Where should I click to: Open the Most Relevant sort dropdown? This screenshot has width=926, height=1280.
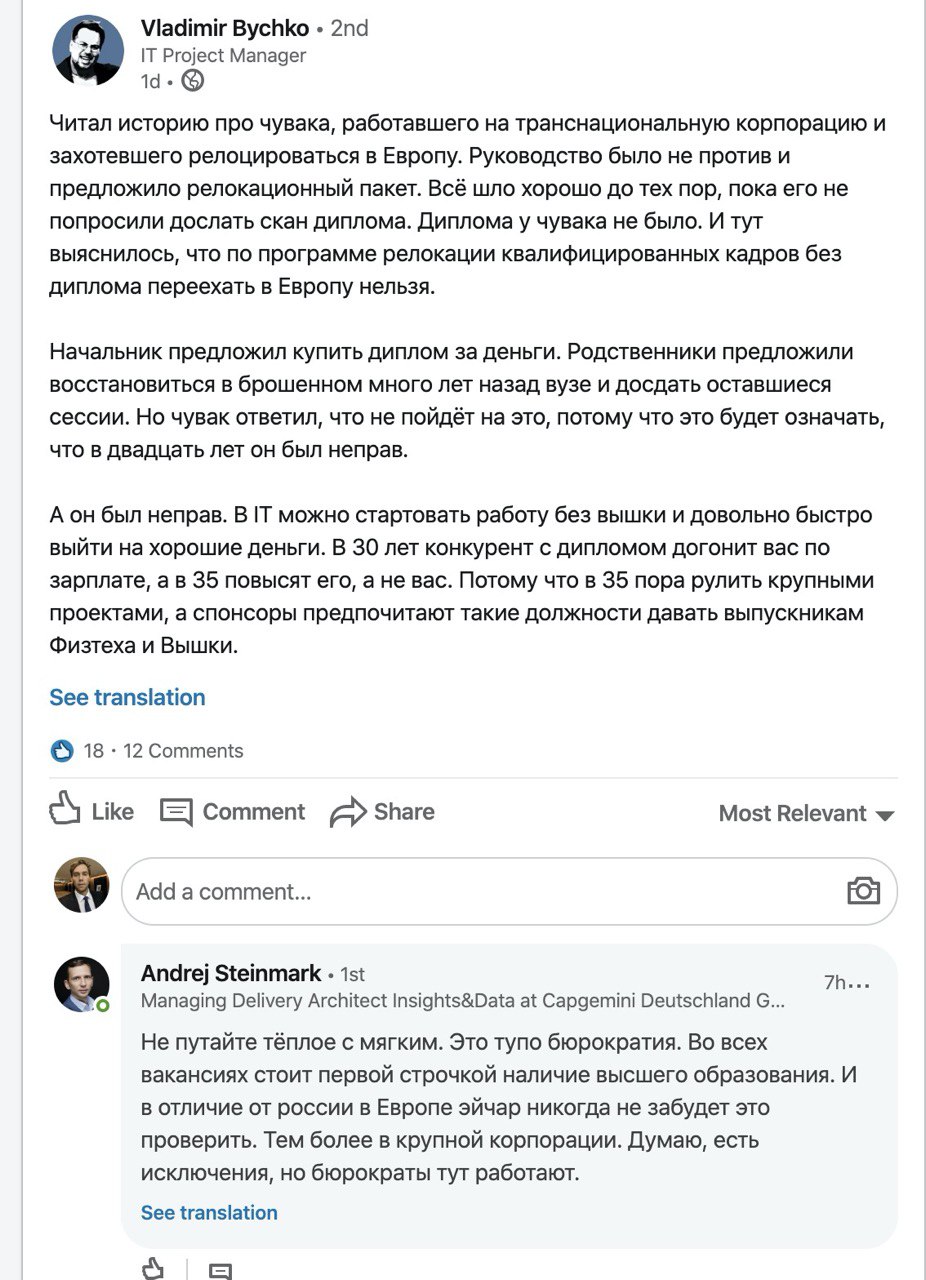[806, 814]
